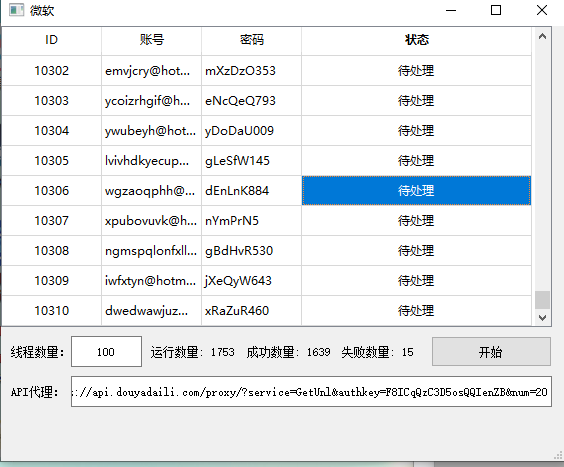
Task: Close the 微软 window
Action: click(542, 10)
